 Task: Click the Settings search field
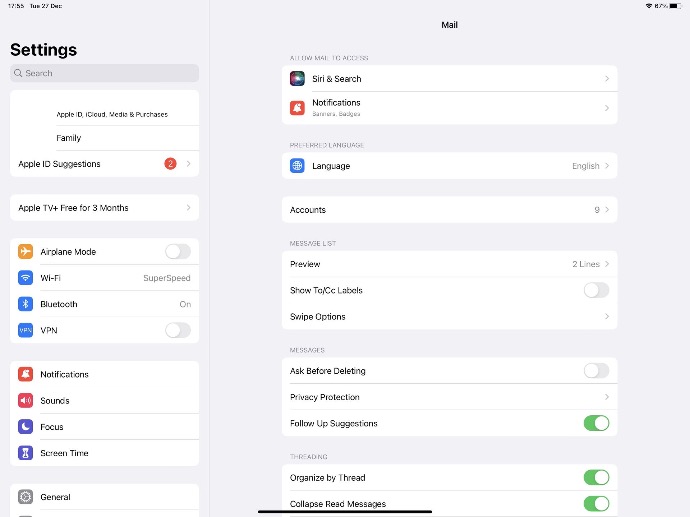104,73
